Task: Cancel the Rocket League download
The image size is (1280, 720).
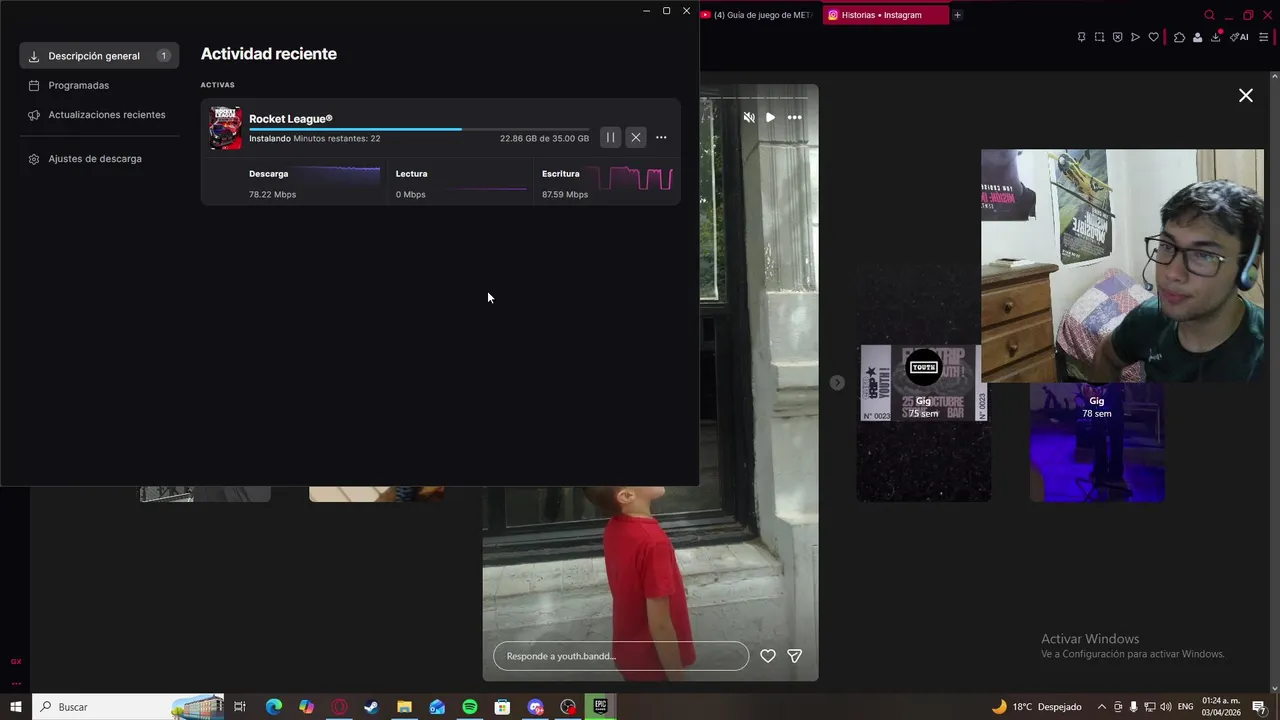Action: coord(636,138)
